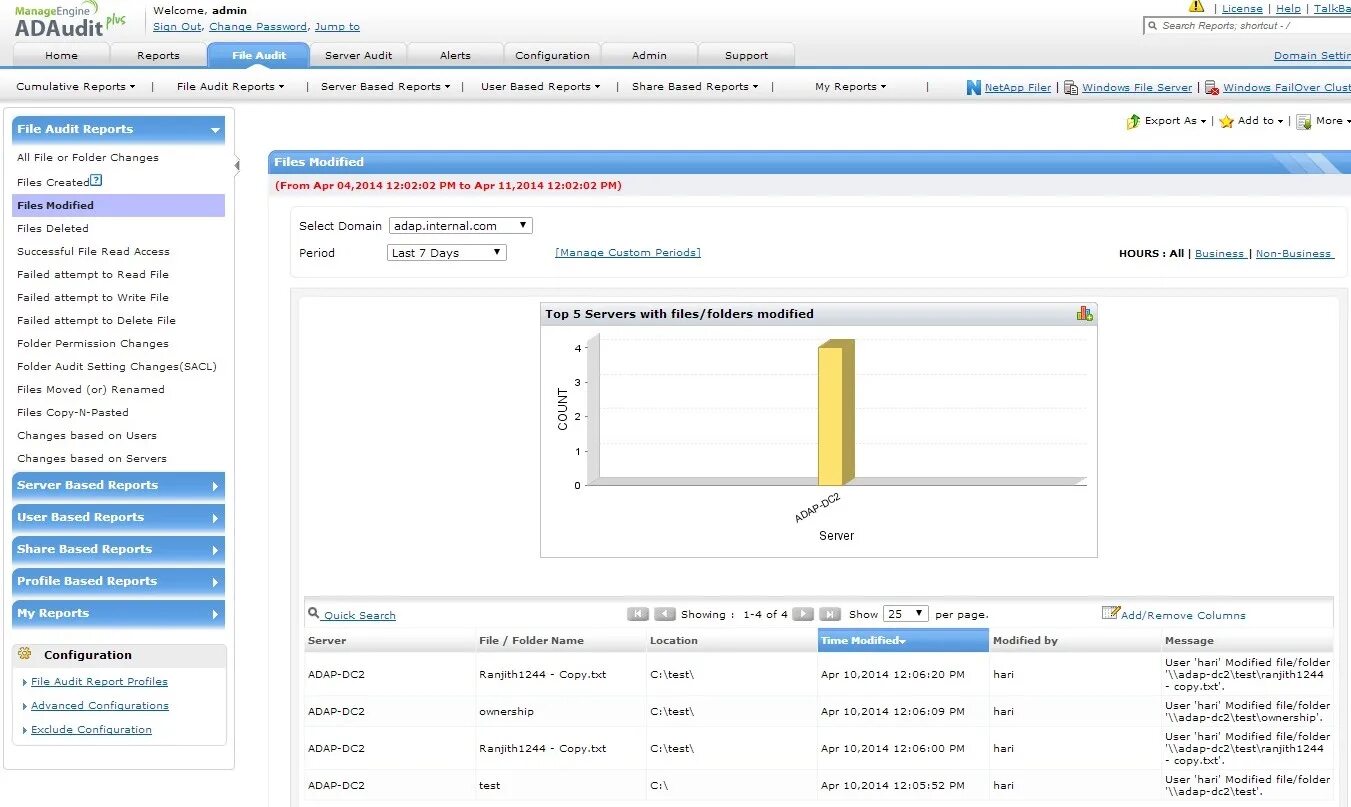Switch hours filter to Non-Business
Screen dimensions: 1351x807
coord(1294,253)
